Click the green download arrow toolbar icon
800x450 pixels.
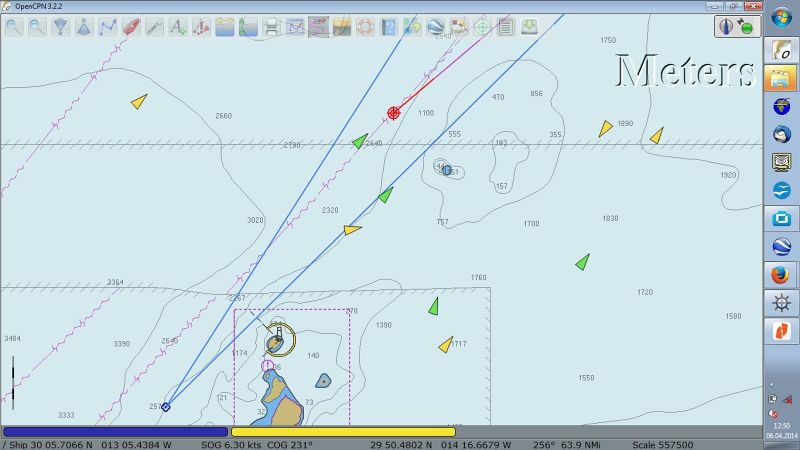529,28
